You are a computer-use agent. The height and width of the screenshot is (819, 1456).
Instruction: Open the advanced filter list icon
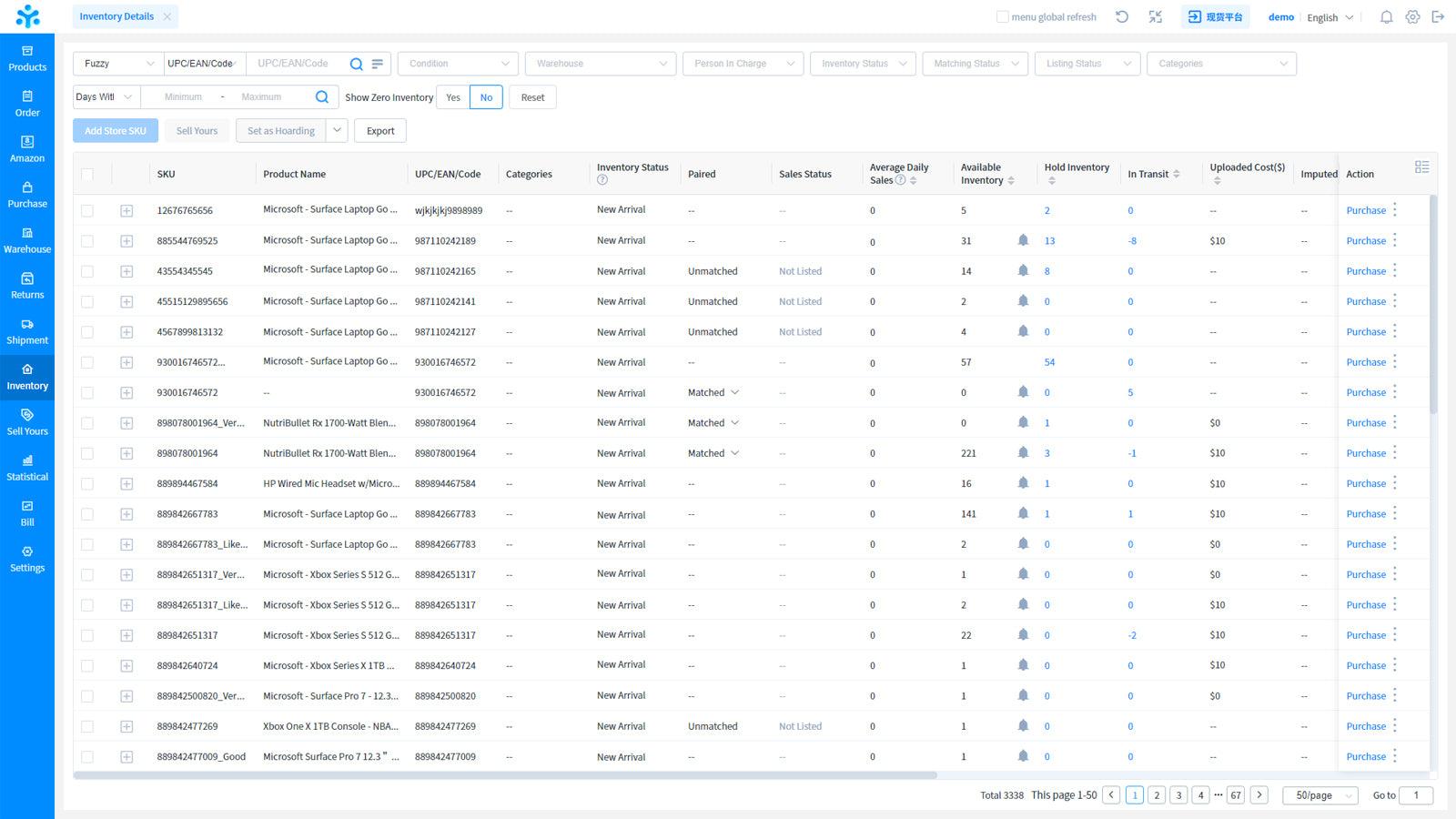click(x=378, y=64)
